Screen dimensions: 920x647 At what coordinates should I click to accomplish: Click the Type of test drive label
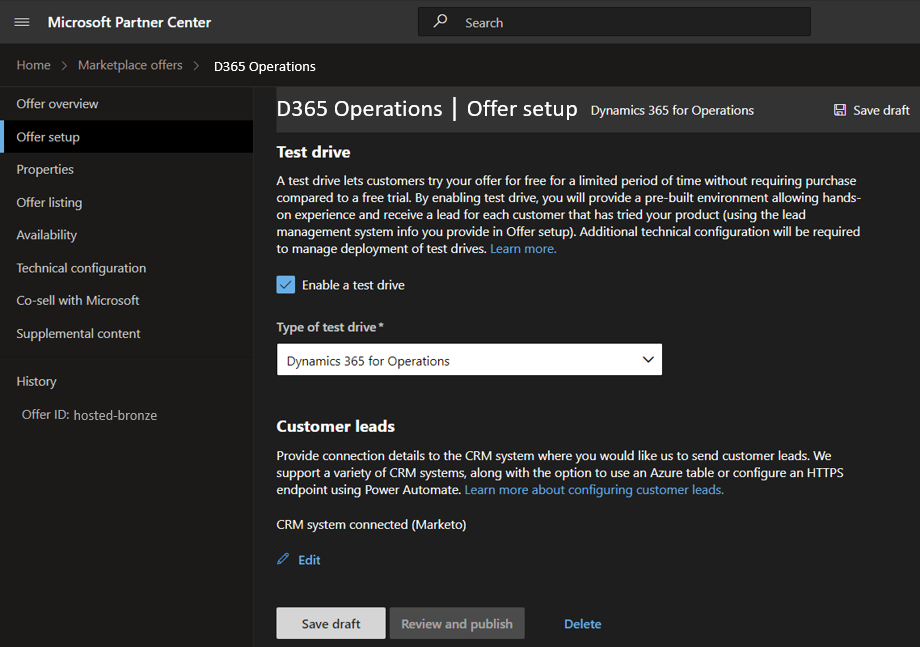pyautogui.click(x=330, y=327)
